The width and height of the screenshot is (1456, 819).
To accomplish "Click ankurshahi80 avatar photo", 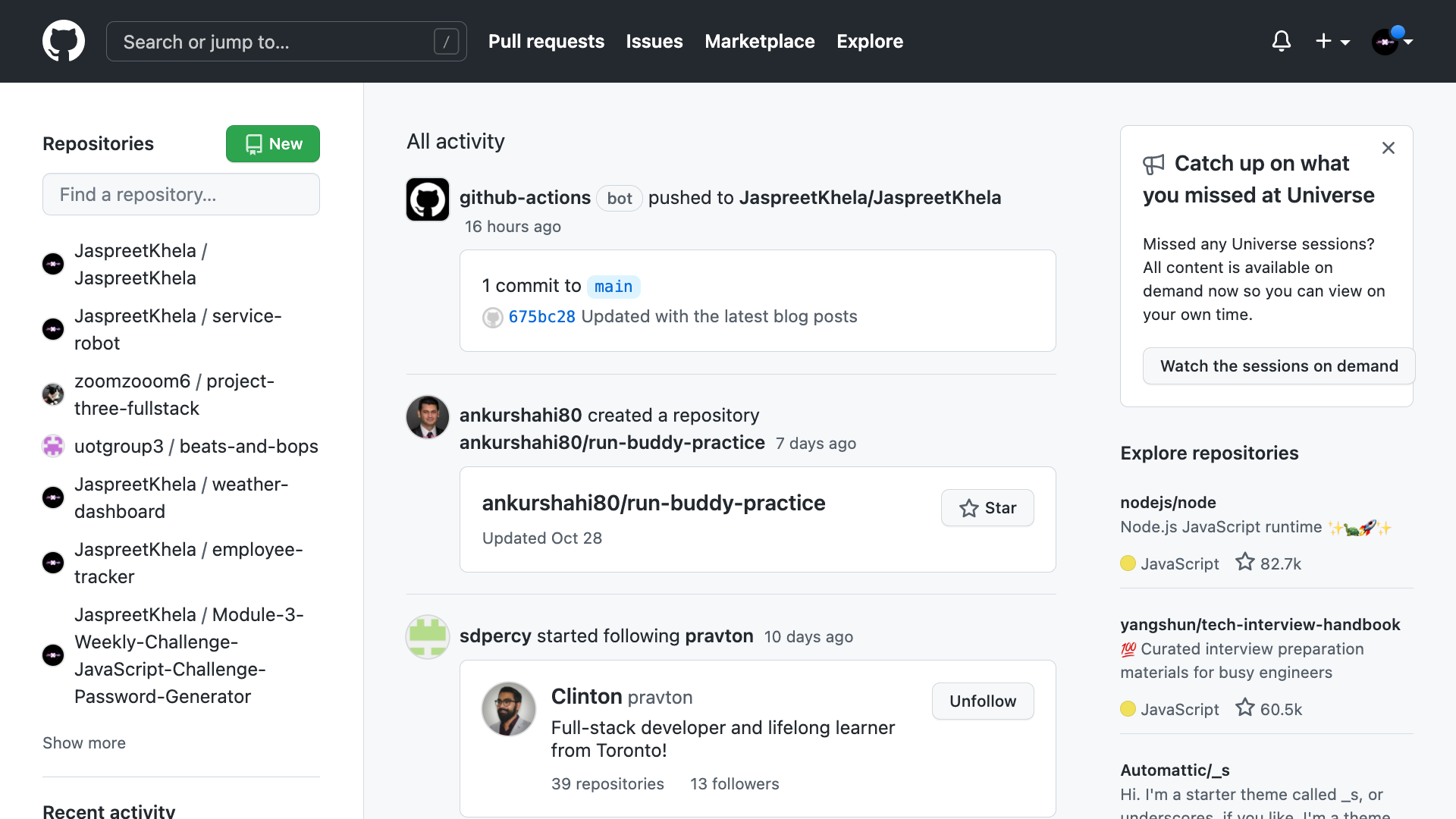I will click(x=428, y=417).
